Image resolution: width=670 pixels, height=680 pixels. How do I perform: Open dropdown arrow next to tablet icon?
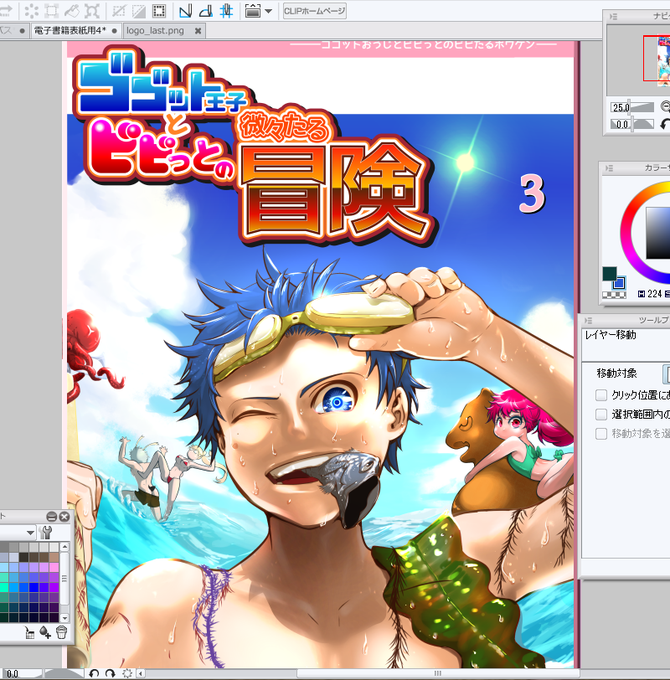[268, 11]
